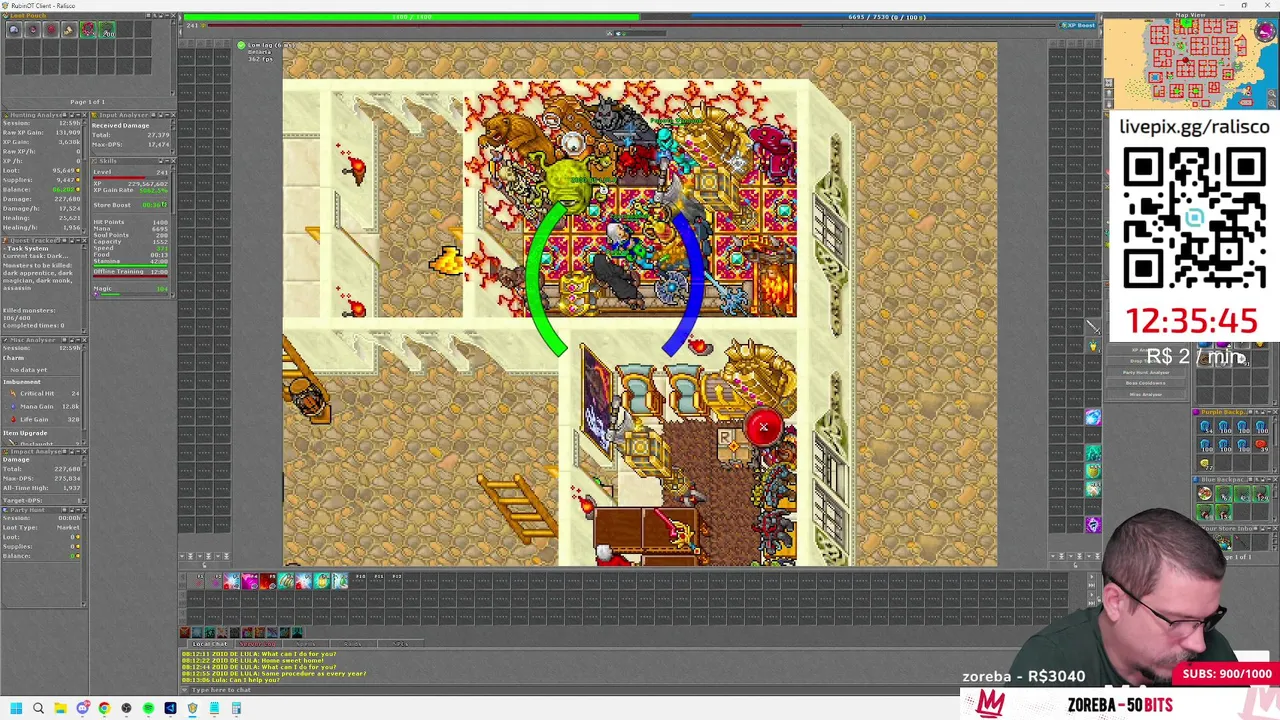This screenshot has height=720, width=1280.
Task: Click the Offline Training skill row
Action: click(130, 272)
